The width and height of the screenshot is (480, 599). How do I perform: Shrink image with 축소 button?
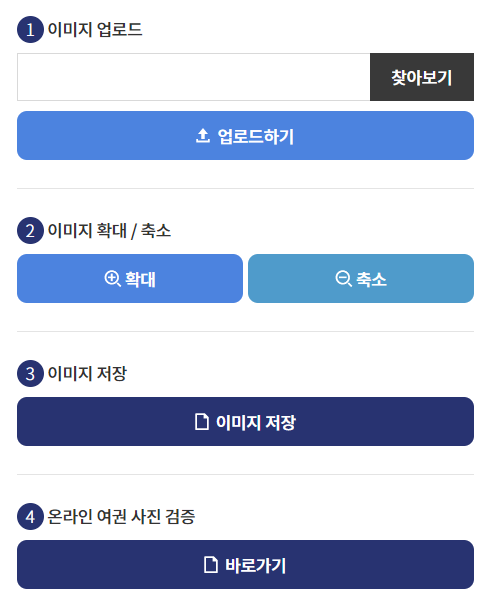coord(361,278)
